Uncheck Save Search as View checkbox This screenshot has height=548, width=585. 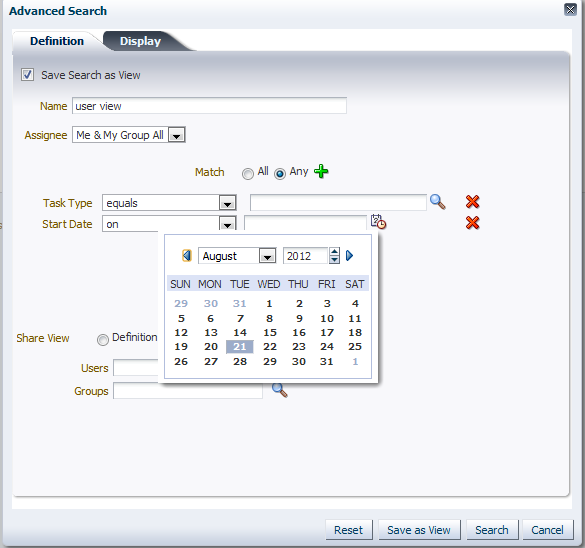pos(27,75)
